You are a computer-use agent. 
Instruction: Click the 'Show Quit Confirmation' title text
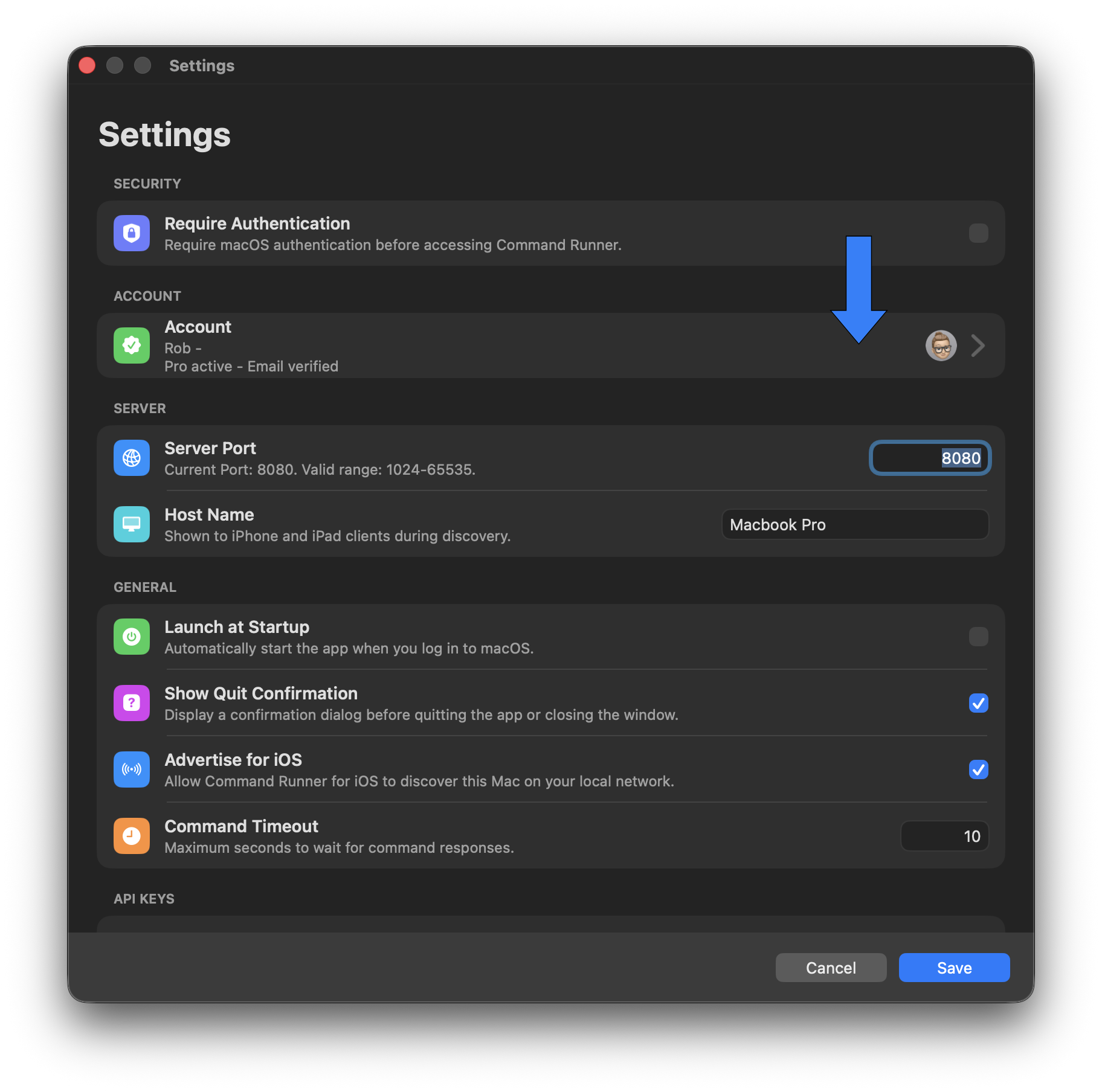(261, 693)
